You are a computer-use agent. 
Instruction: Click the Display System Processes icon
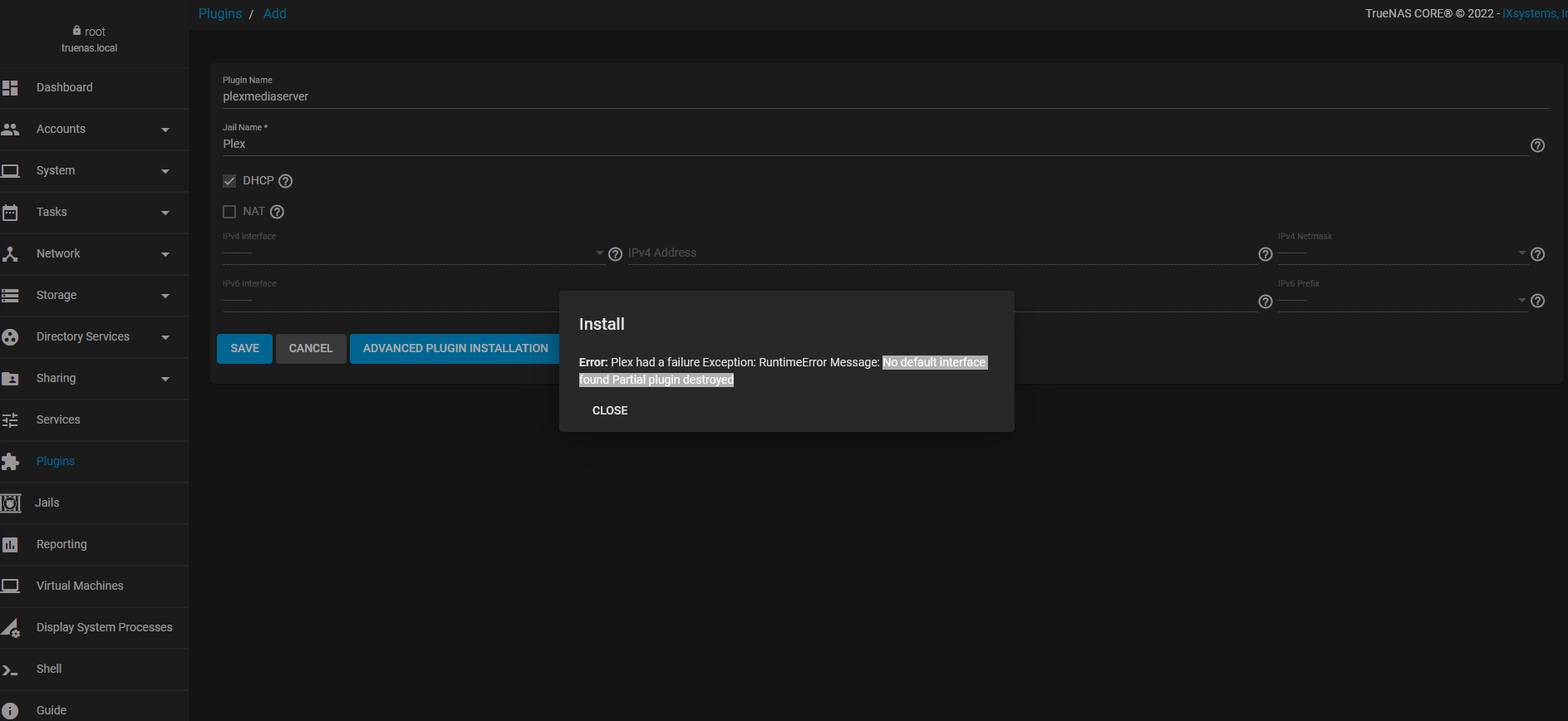click(10, 628)
